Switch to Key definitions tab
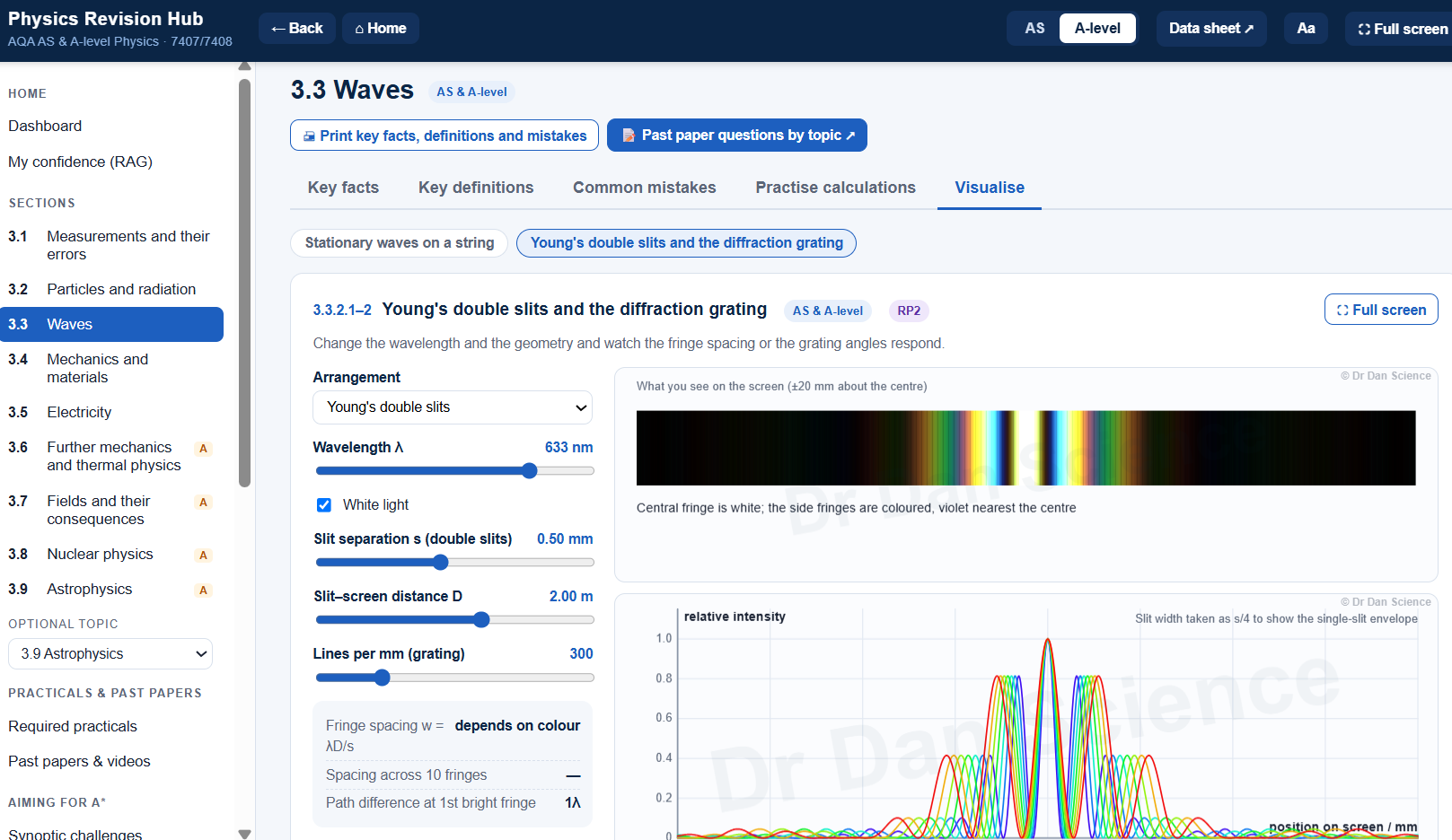The width and height of the screenshot is (1452, 840). [476, 188]
